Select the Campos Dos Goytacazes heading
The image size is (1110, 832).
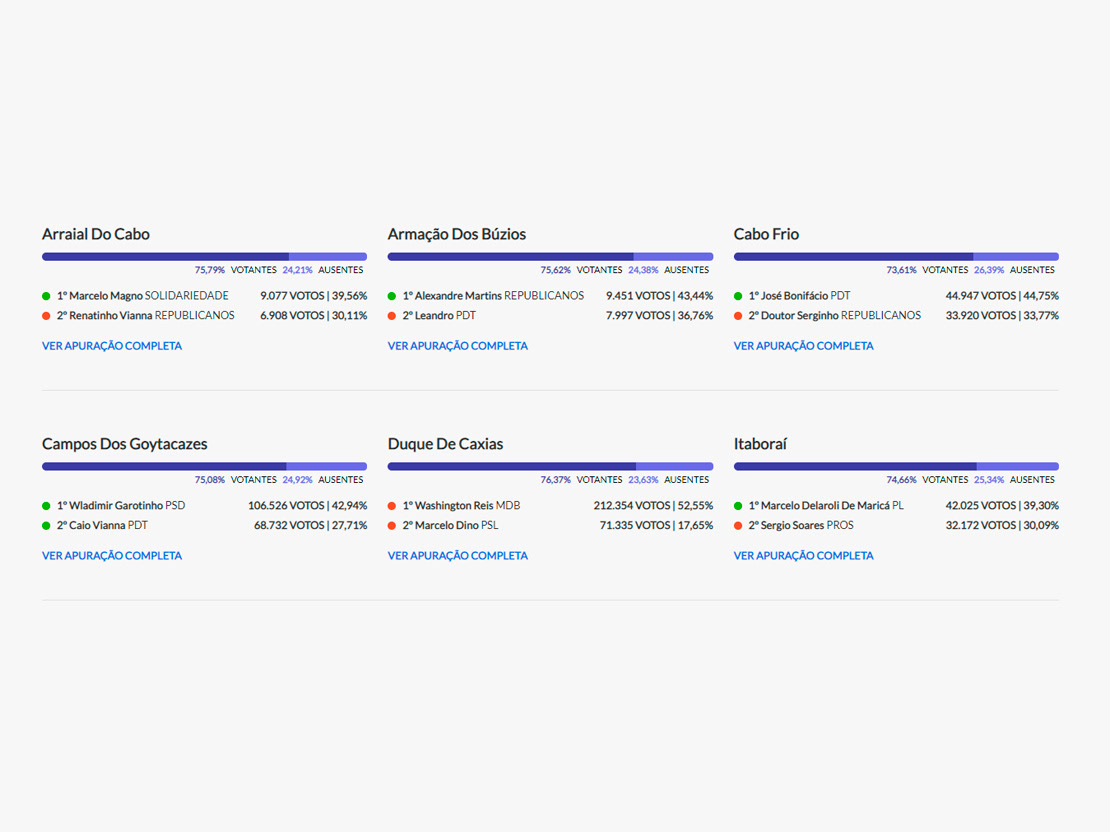click(x=125, y=444)
